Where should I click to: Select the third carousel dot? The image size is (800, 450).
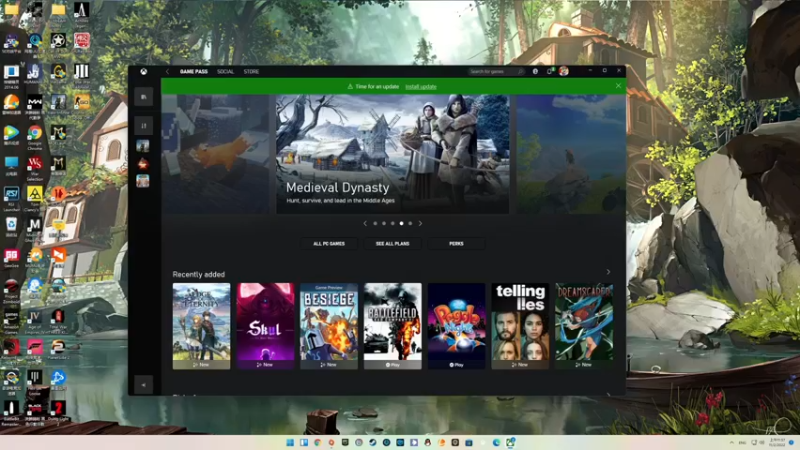[x=393, y=223]
